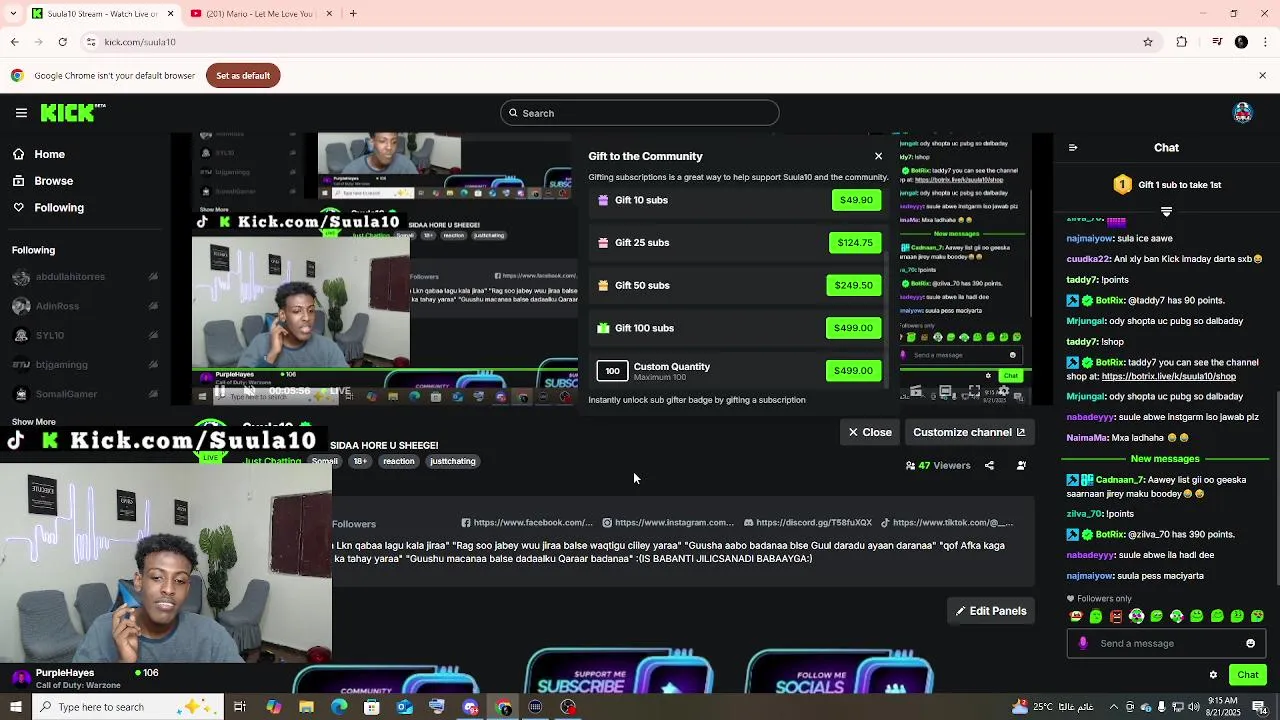Switch to Suula10 Stream browser tab
This screenshot has width=1280, height=720.
tap(102, 14)
